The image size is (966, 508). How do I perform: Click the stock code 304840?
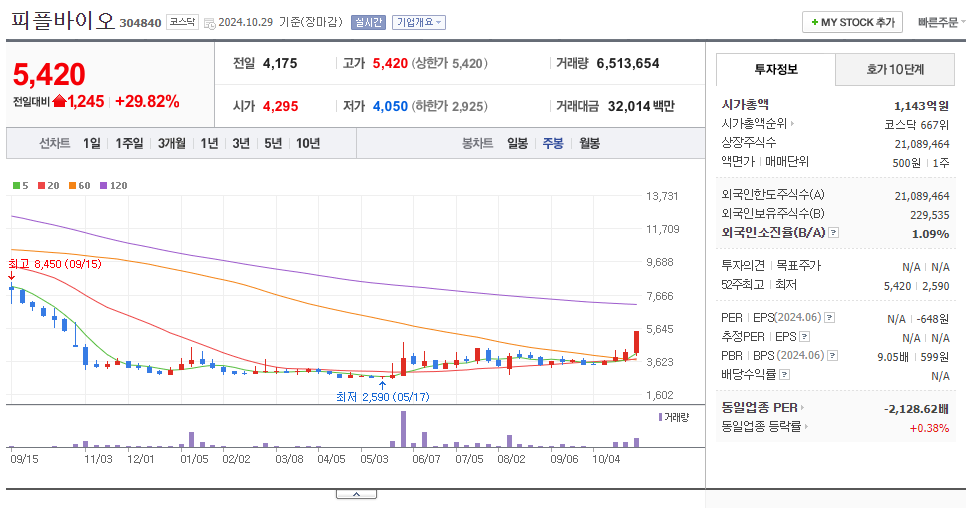pos(140,23)
